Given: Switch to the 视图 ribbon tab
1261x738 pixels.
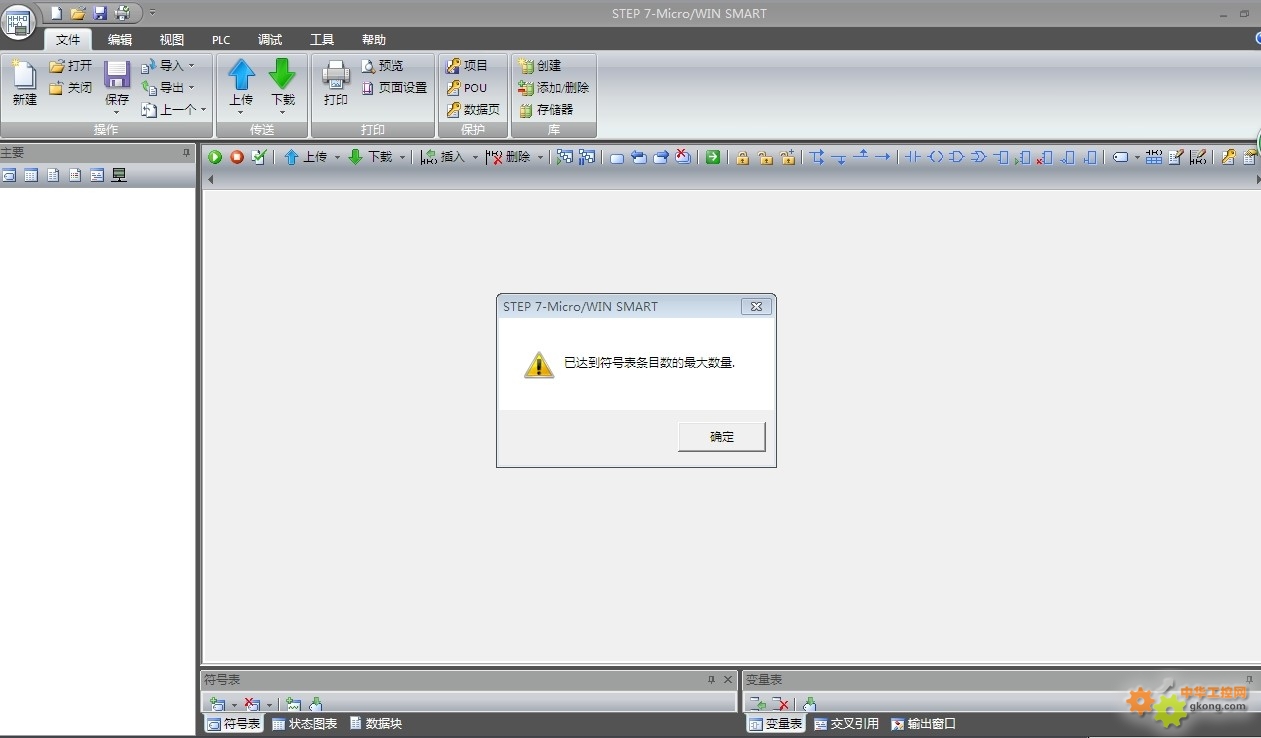Looking at the screenshot, I should click(172, 40).
